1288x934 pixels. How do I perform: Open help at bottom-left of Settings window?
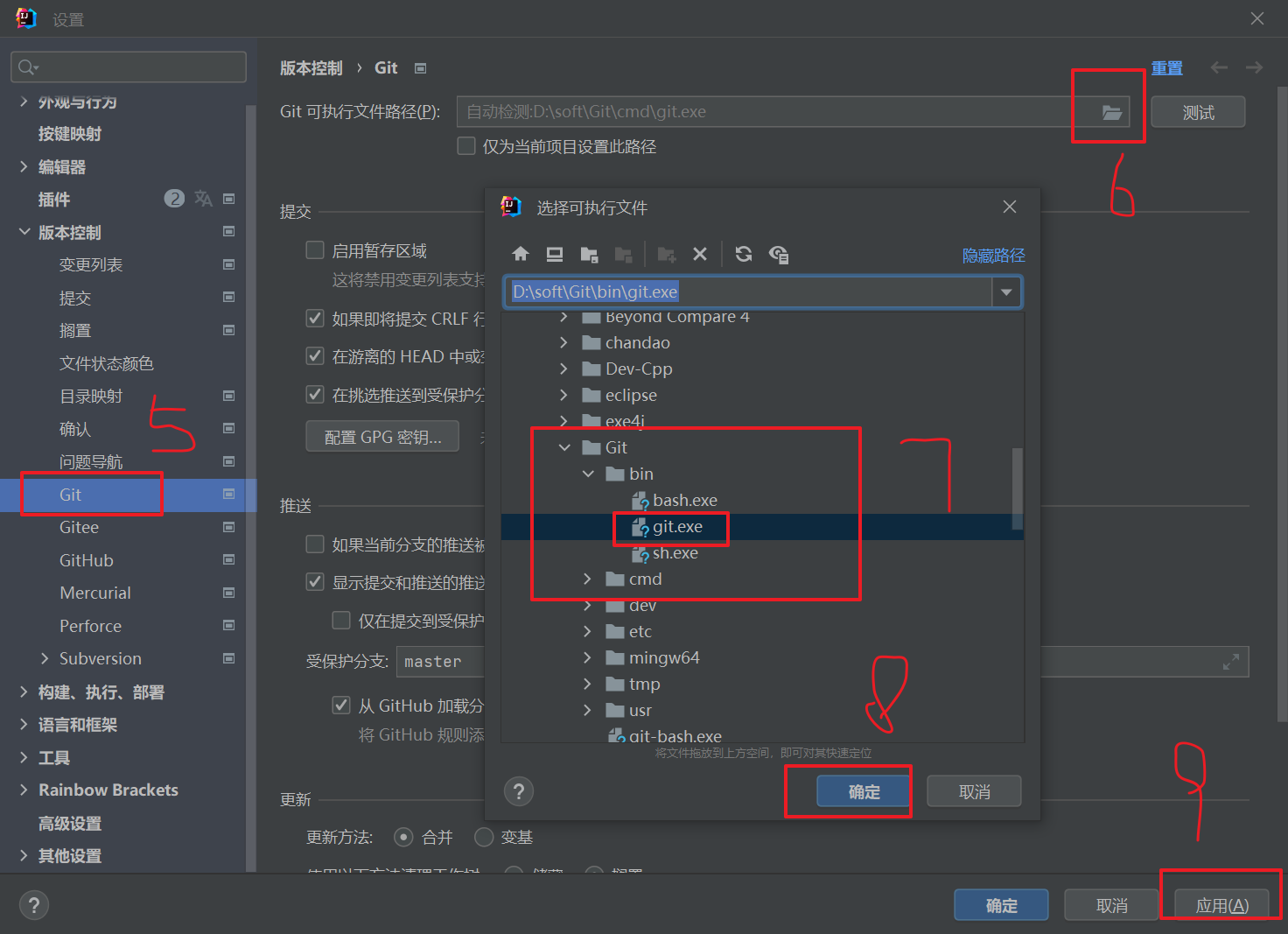pyautogui.click(x=34, y=905)
